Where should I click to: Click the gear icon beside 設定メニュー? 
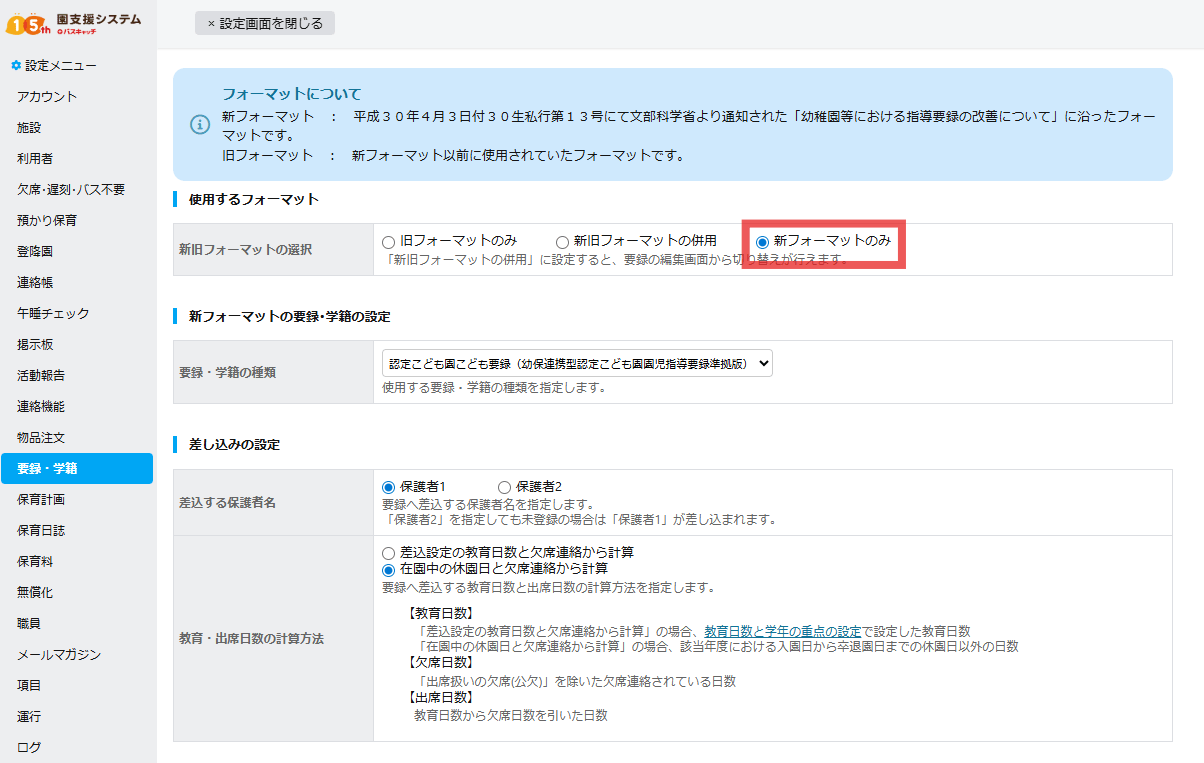(x=15, y=66)
